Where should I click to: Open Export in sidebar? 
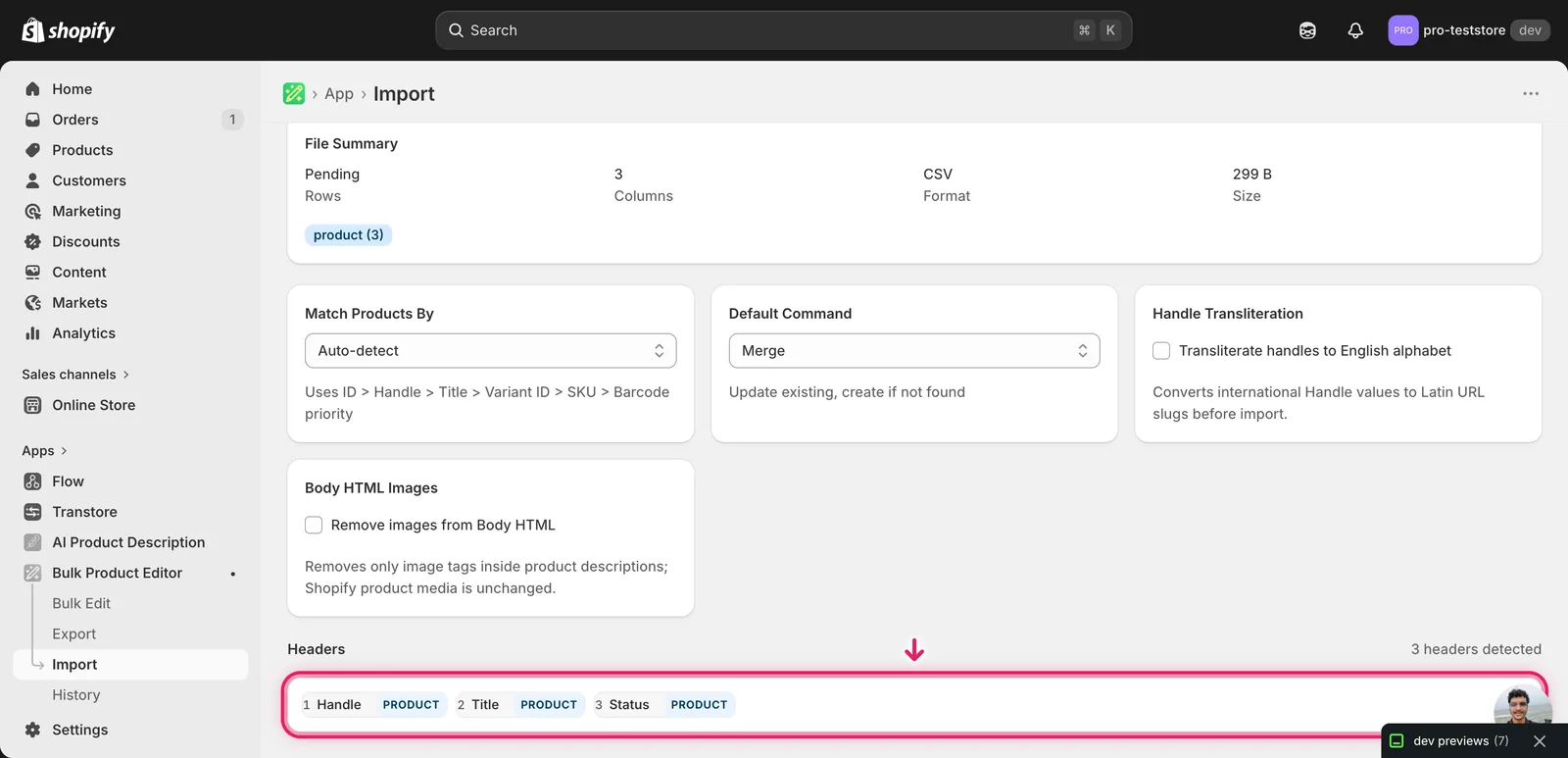point(74,634)
